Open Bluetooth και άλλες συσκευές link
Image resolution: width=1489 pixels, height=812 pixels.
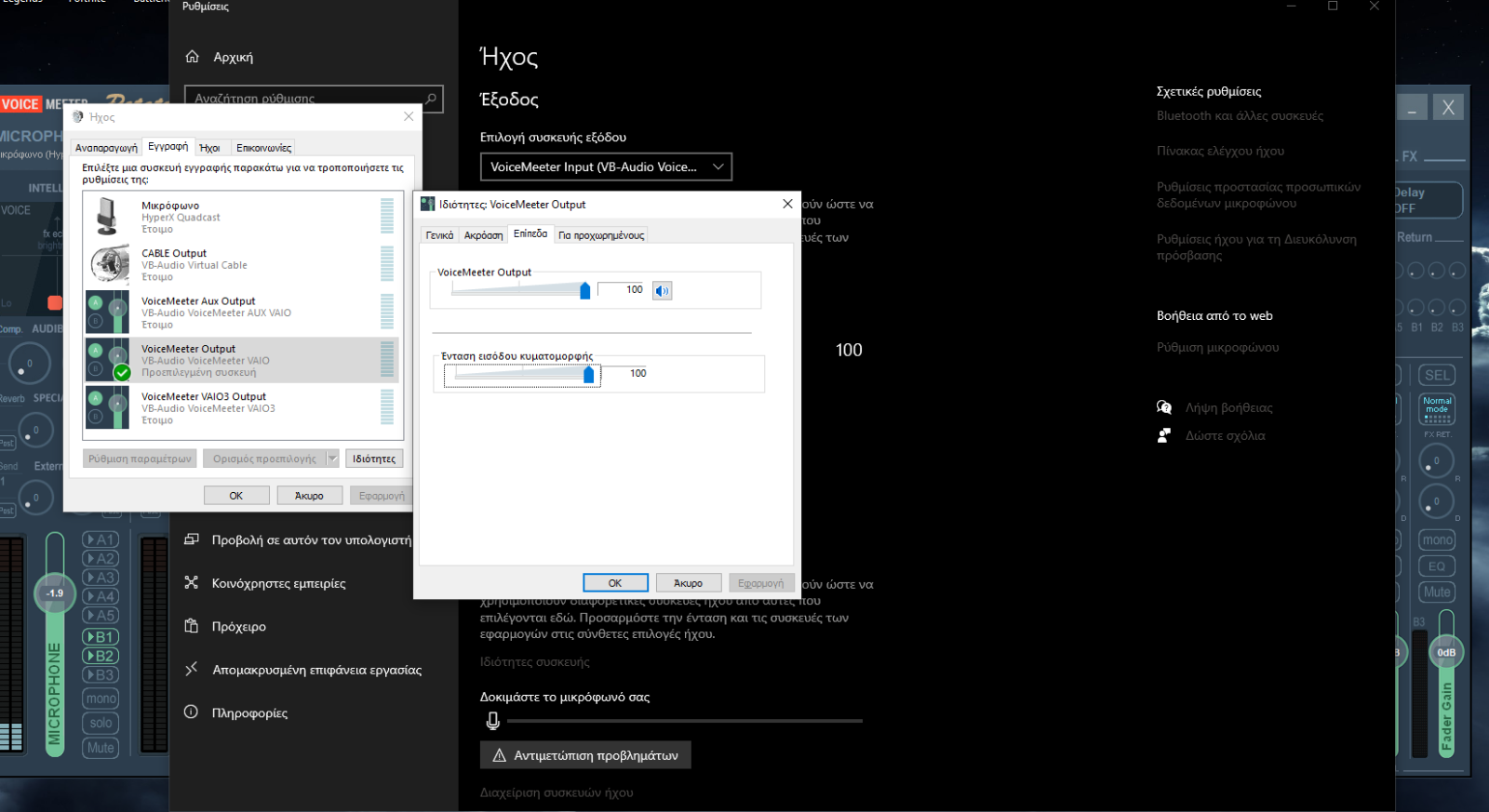[1240, 116]
